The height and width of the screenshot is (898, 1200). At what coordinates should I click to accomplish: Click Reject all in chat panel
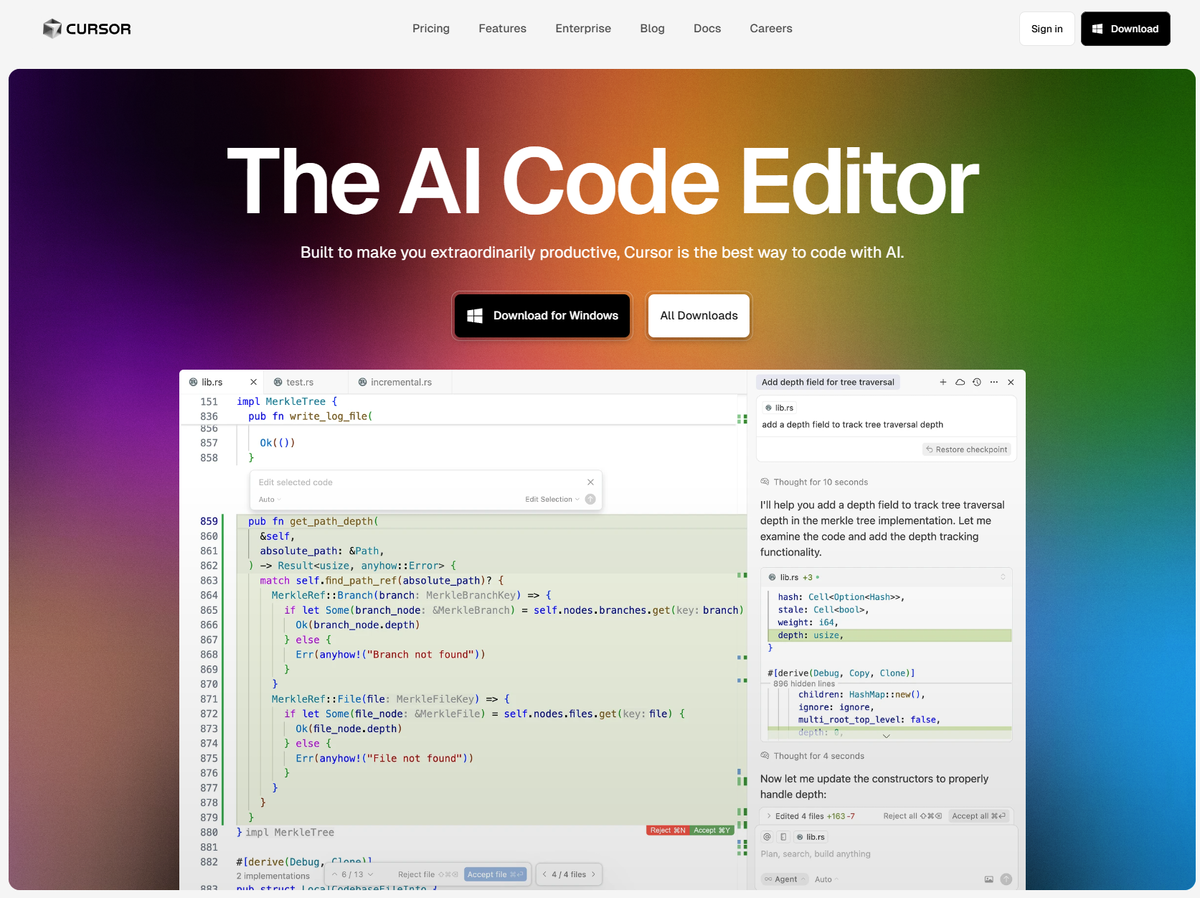tap(914, 816)
